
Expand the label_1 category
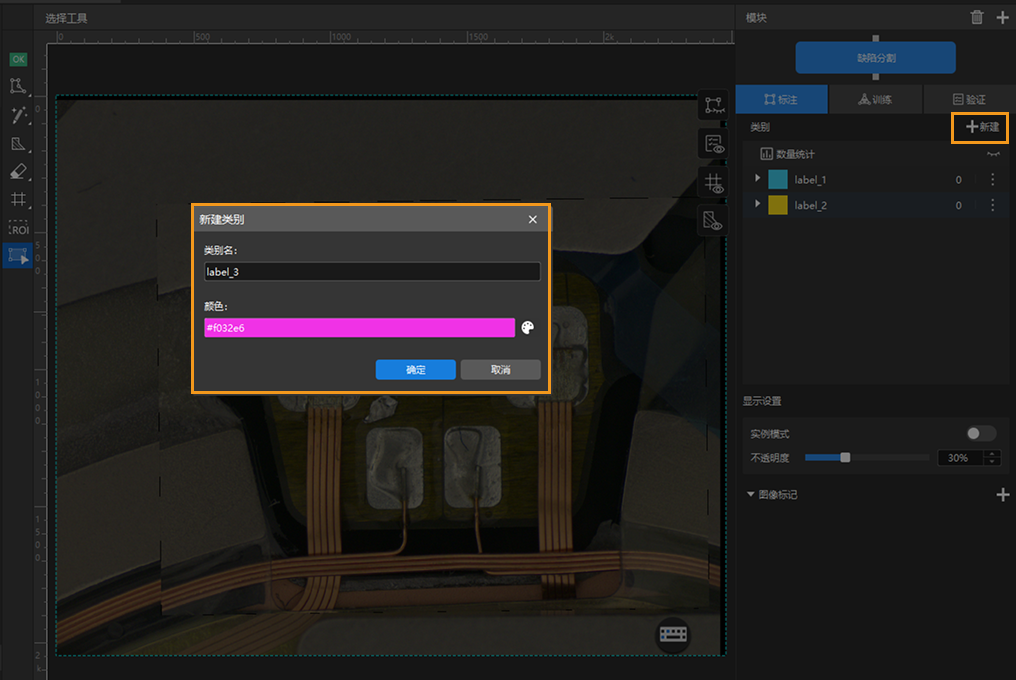757,178
